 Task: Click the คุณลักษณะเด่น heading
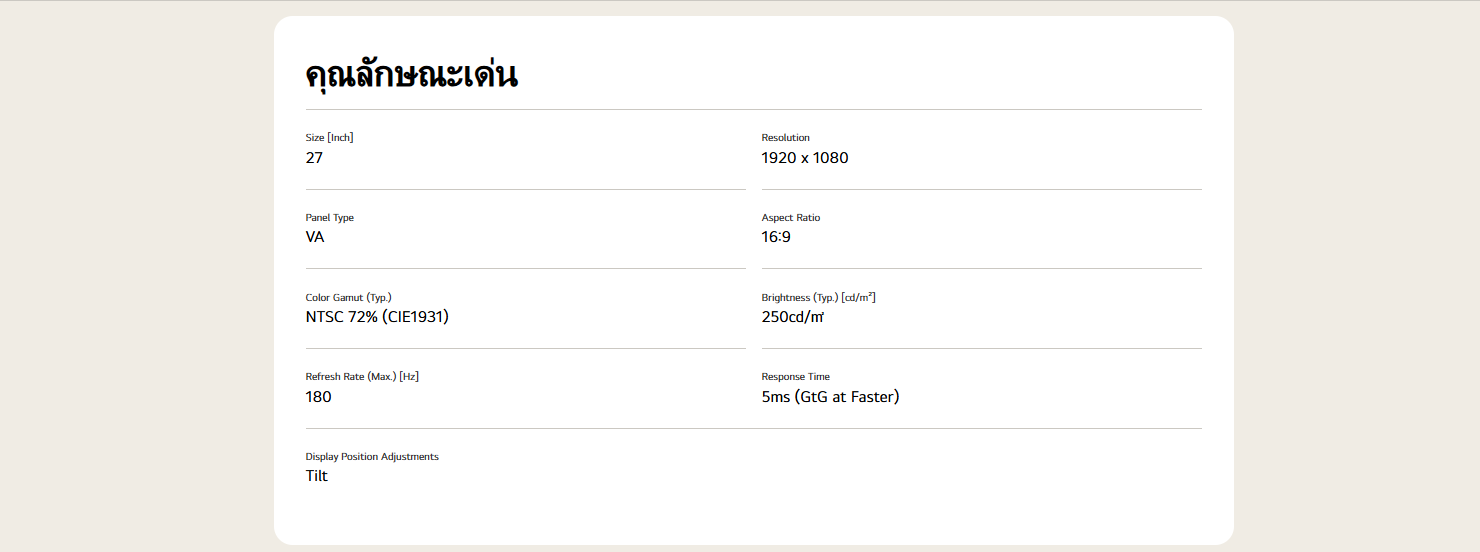tap(411, 75)
